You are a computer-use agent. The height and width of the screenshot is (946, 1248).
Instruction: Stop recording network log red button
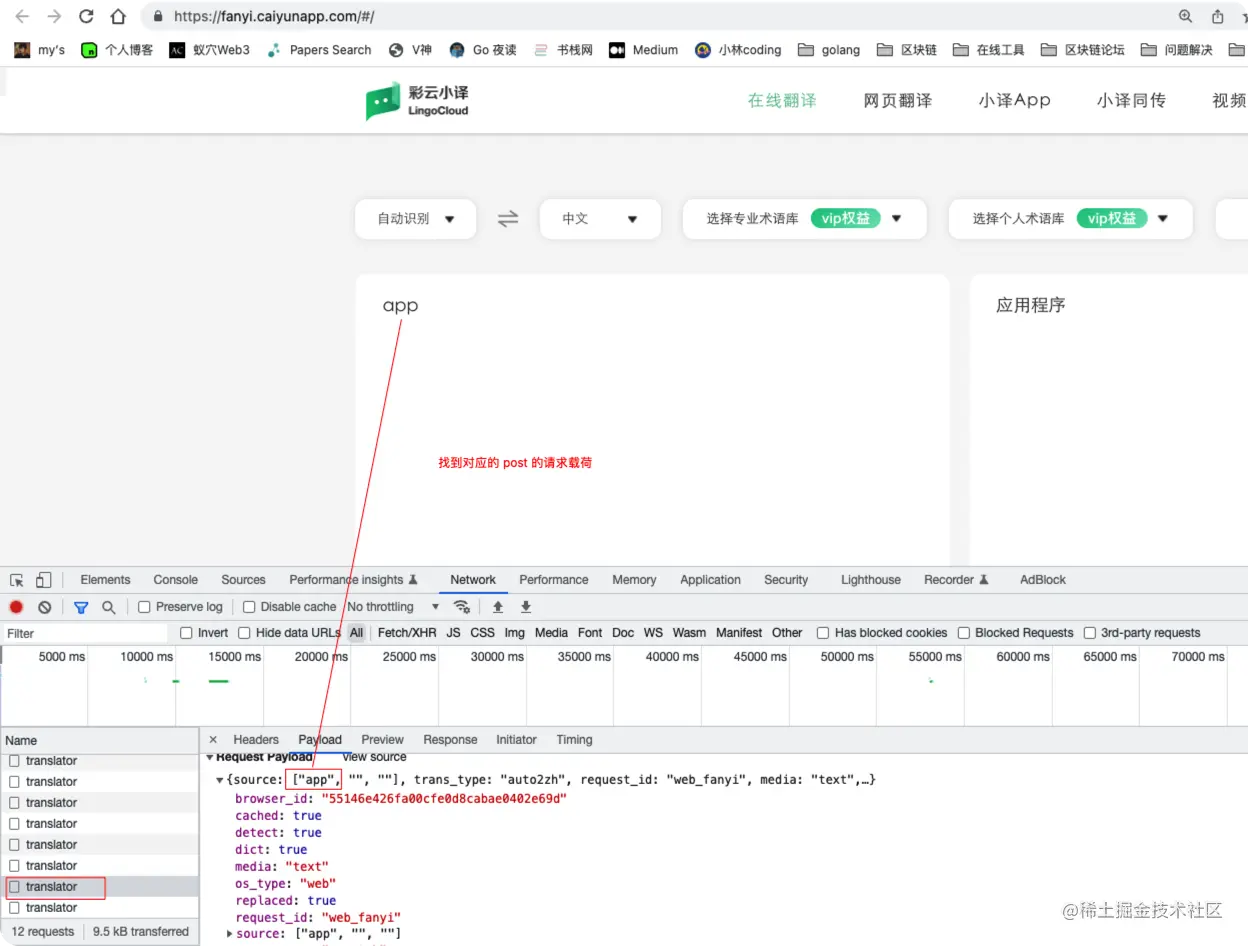click(x=16, y=607)
